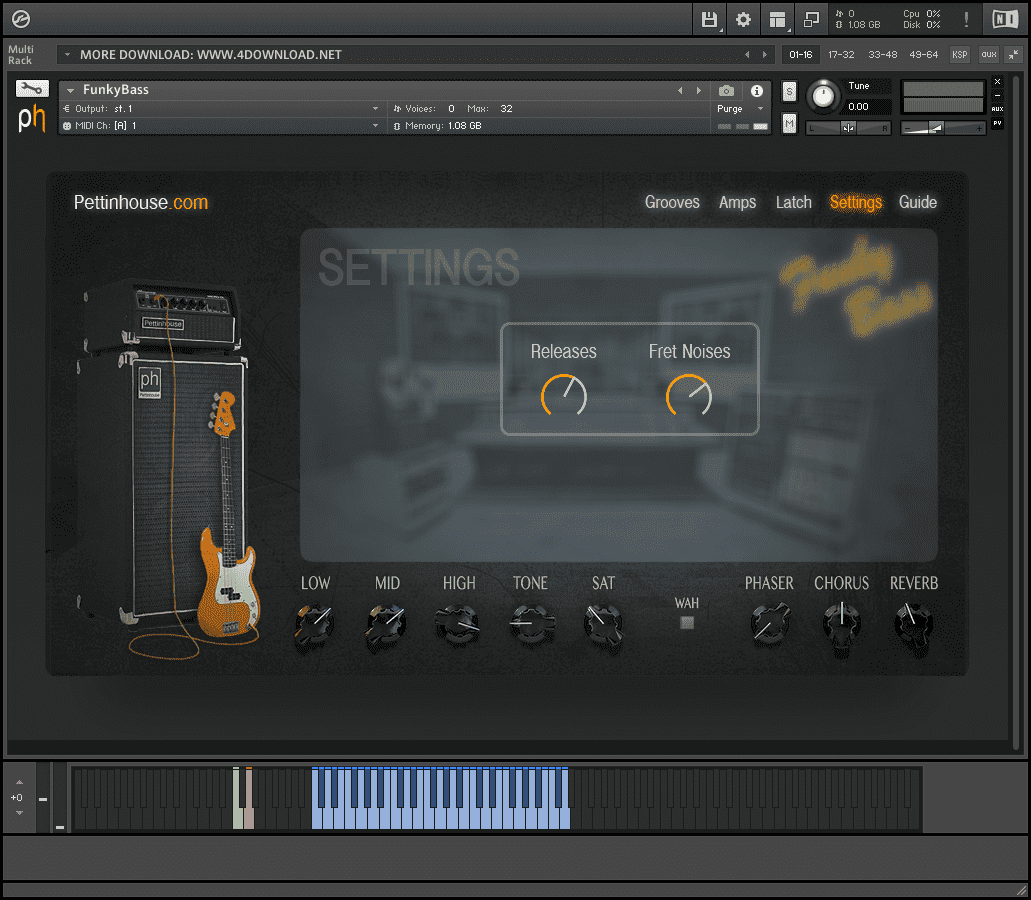Viewport: 1031px width, 900px height.
Task: Click the Tune value 0.00 field
Action: tap(868, 107)
